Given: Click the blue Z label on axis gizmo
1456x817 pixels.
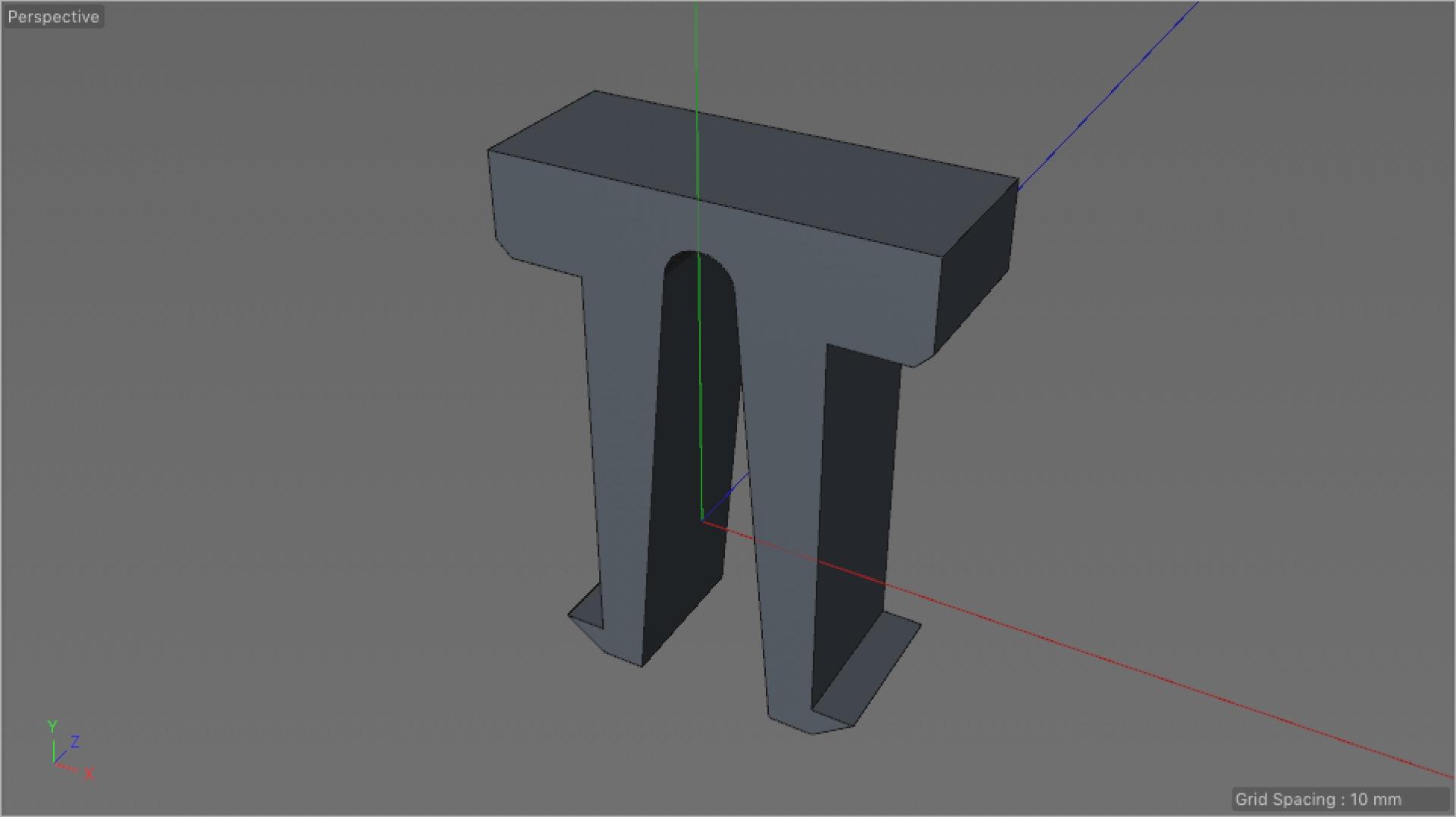Looking at the screenshot, I should 75,742.
